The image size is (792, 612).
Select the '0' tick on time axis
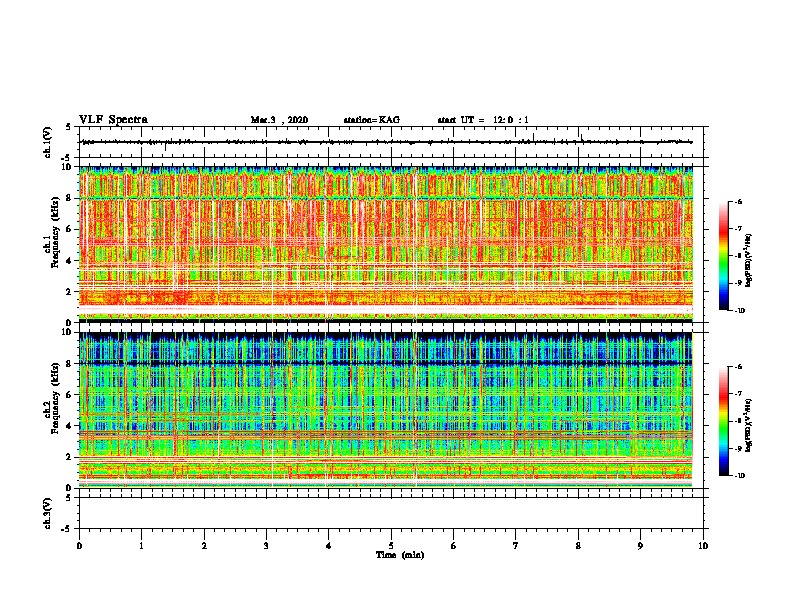79,546
